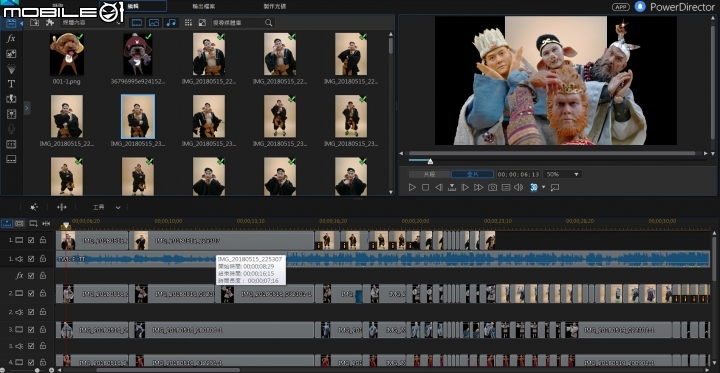Lock video track 1 with padlock

coord(43,240)
